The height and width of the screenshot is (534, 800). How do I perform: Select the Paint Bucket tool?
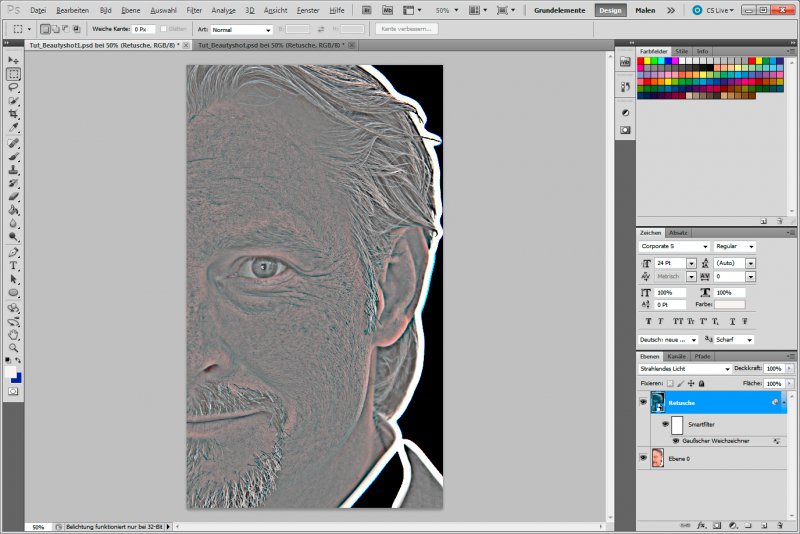13,210
